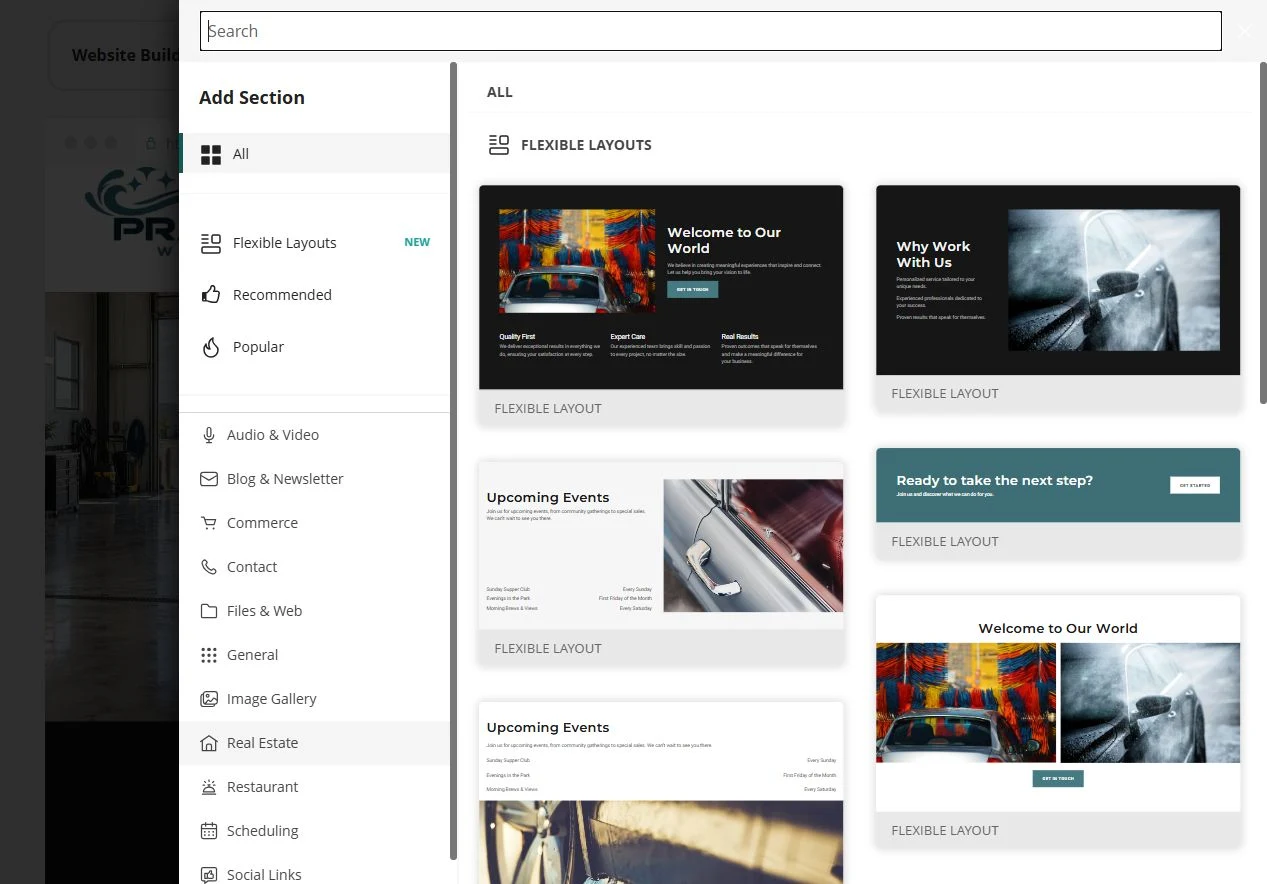The width and height of the screenshot is (1267, 884).
Task: Click the Flexible Layouts sidebar icon
Action: point(211,243)
